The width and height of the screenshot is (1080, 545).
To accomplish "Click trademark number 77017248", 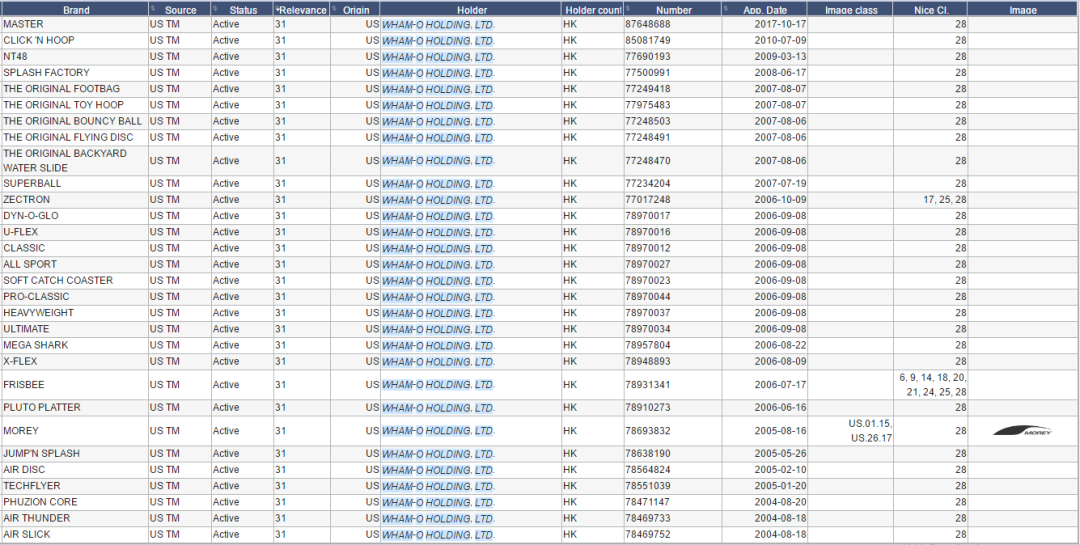I will coord(647,200).
